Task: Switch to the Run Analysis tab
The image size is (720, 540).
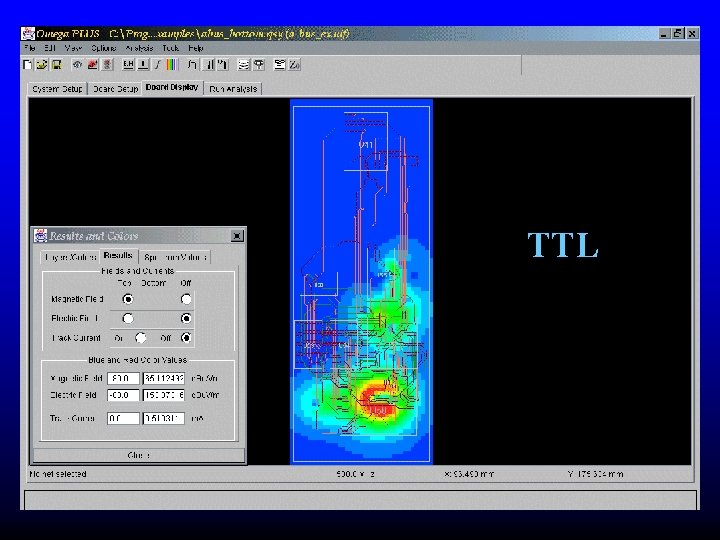Action: [233, 89]
